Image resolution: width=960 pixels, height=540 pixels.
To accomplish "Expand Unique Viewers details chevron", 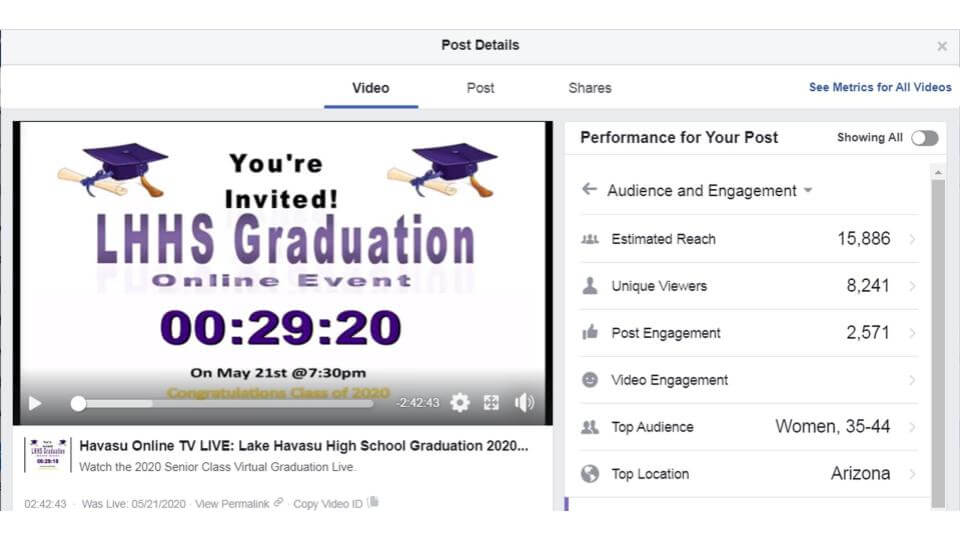I will pos(912,286).
